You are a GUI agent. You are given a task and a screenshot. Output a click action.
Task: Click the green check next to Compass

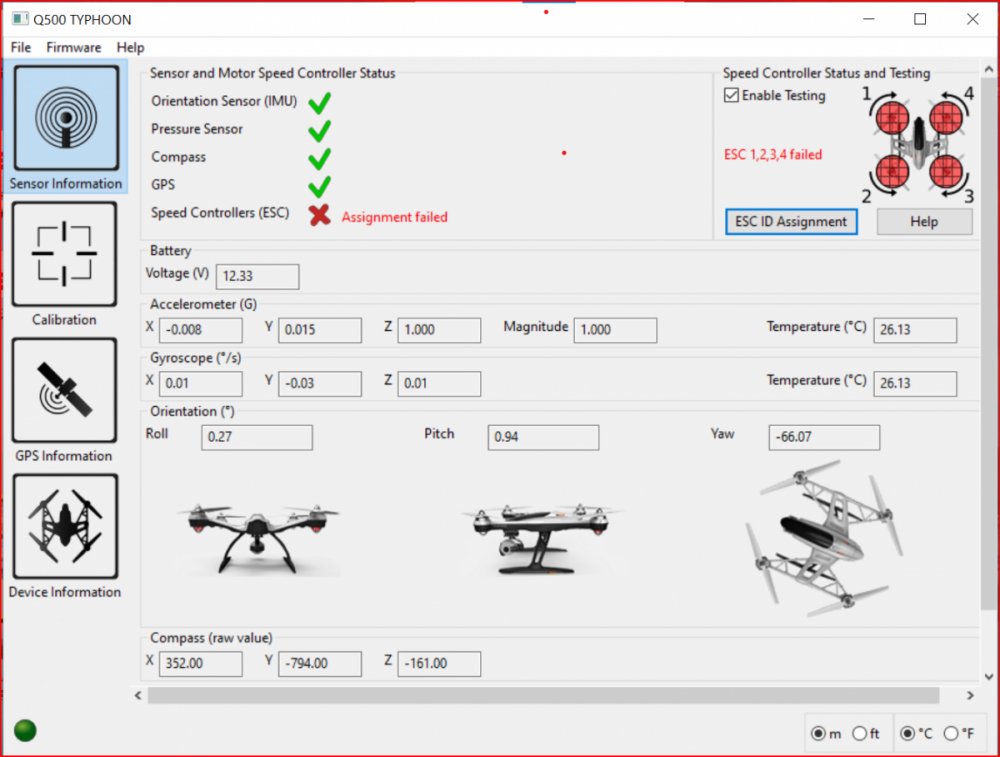point(320,158)
